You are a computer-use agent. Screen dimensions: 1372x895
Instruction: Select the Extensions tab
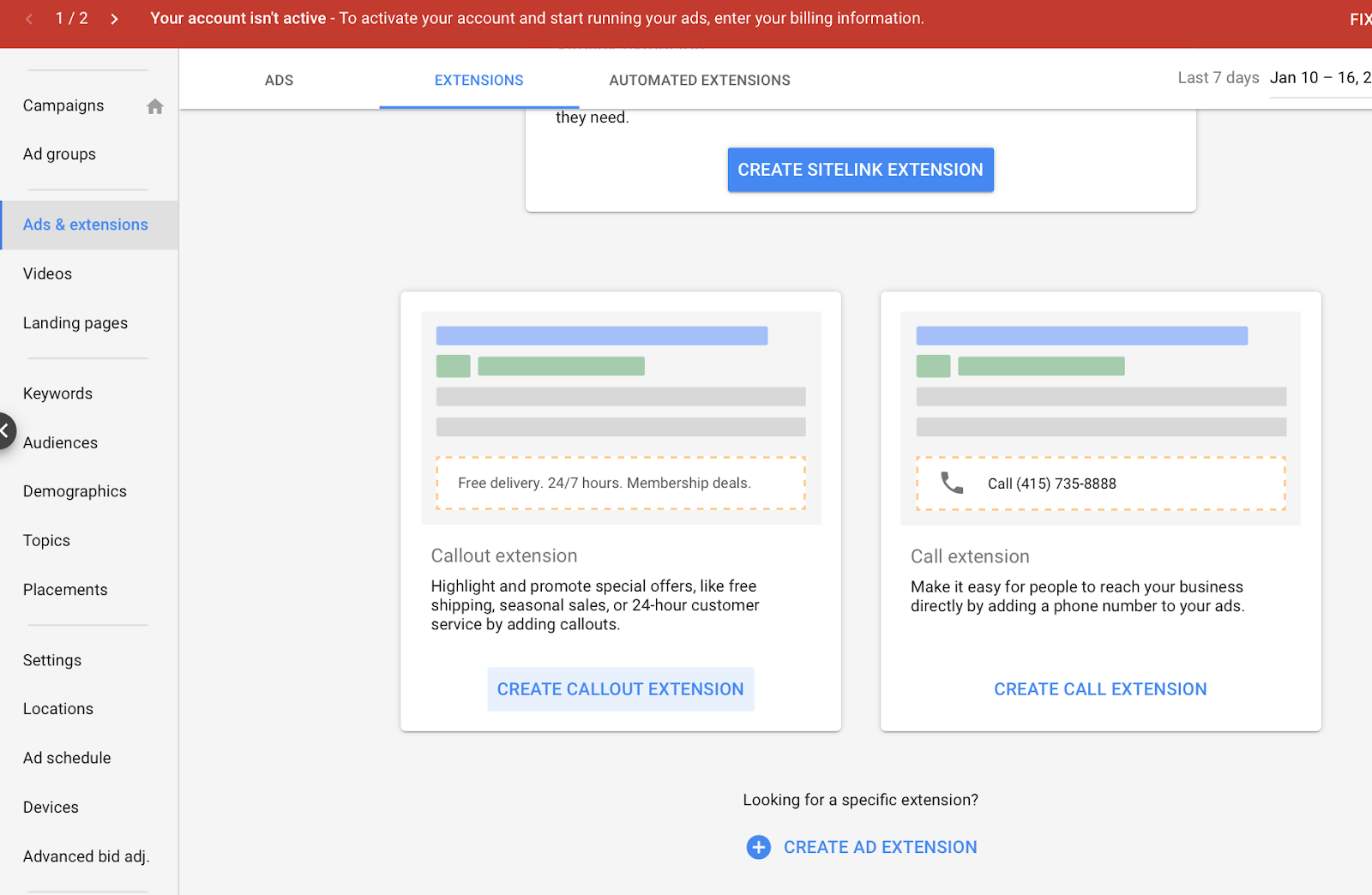tap(478, 80)
